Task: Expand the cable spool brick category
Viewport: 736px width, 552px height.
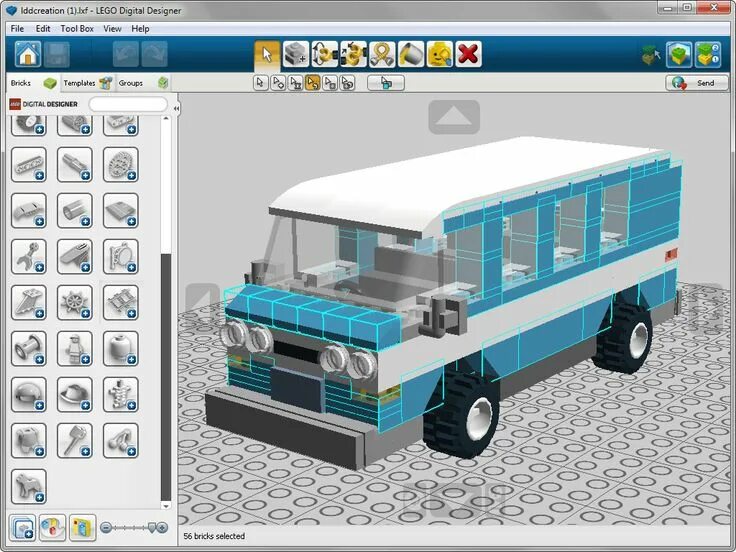Action: pyautogui.click(x=29, y=349)
